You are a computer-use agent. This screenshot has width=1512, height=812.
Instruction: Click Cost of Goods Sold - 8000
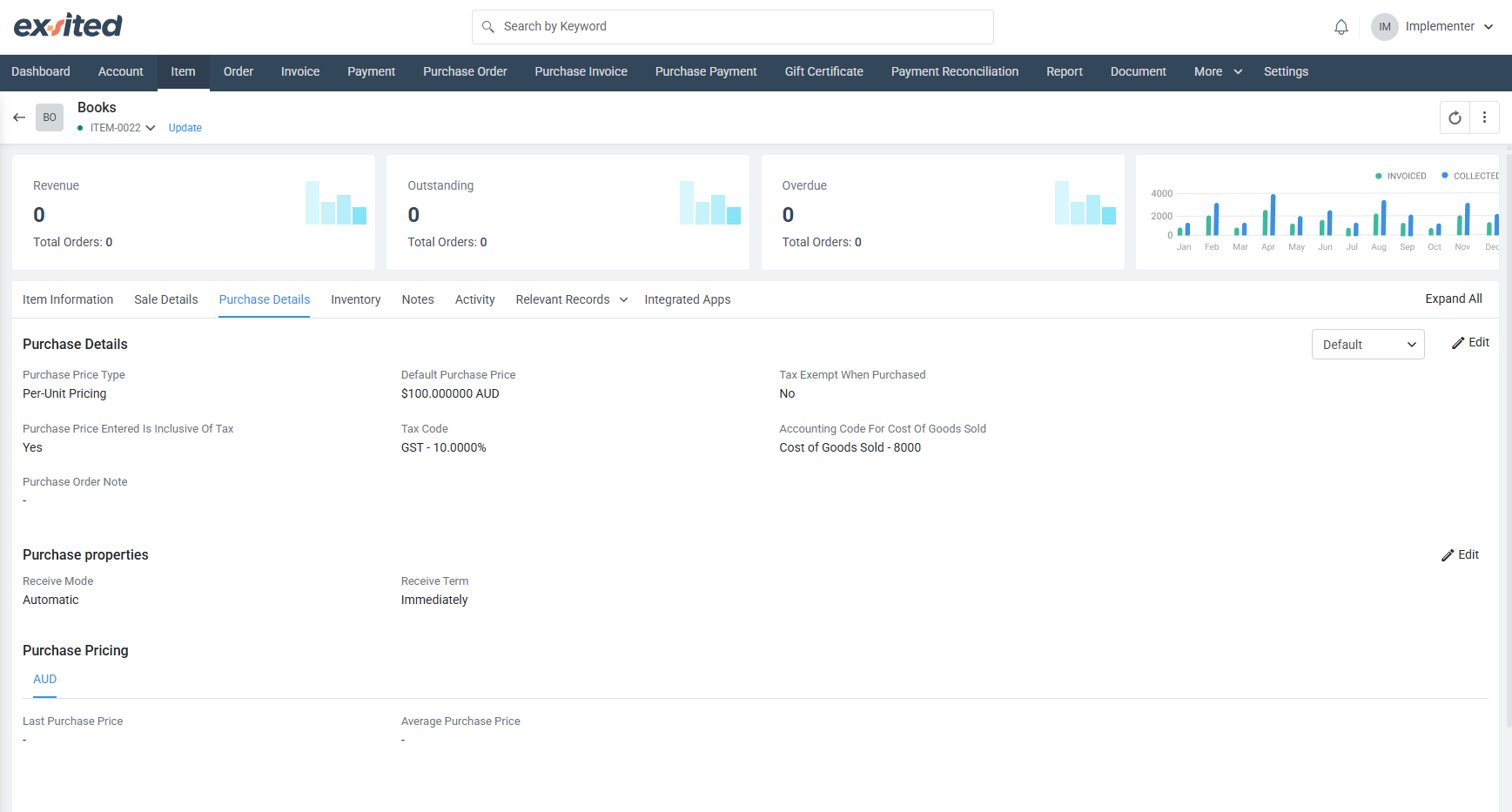pyautogui.click(x=850, y=447)
